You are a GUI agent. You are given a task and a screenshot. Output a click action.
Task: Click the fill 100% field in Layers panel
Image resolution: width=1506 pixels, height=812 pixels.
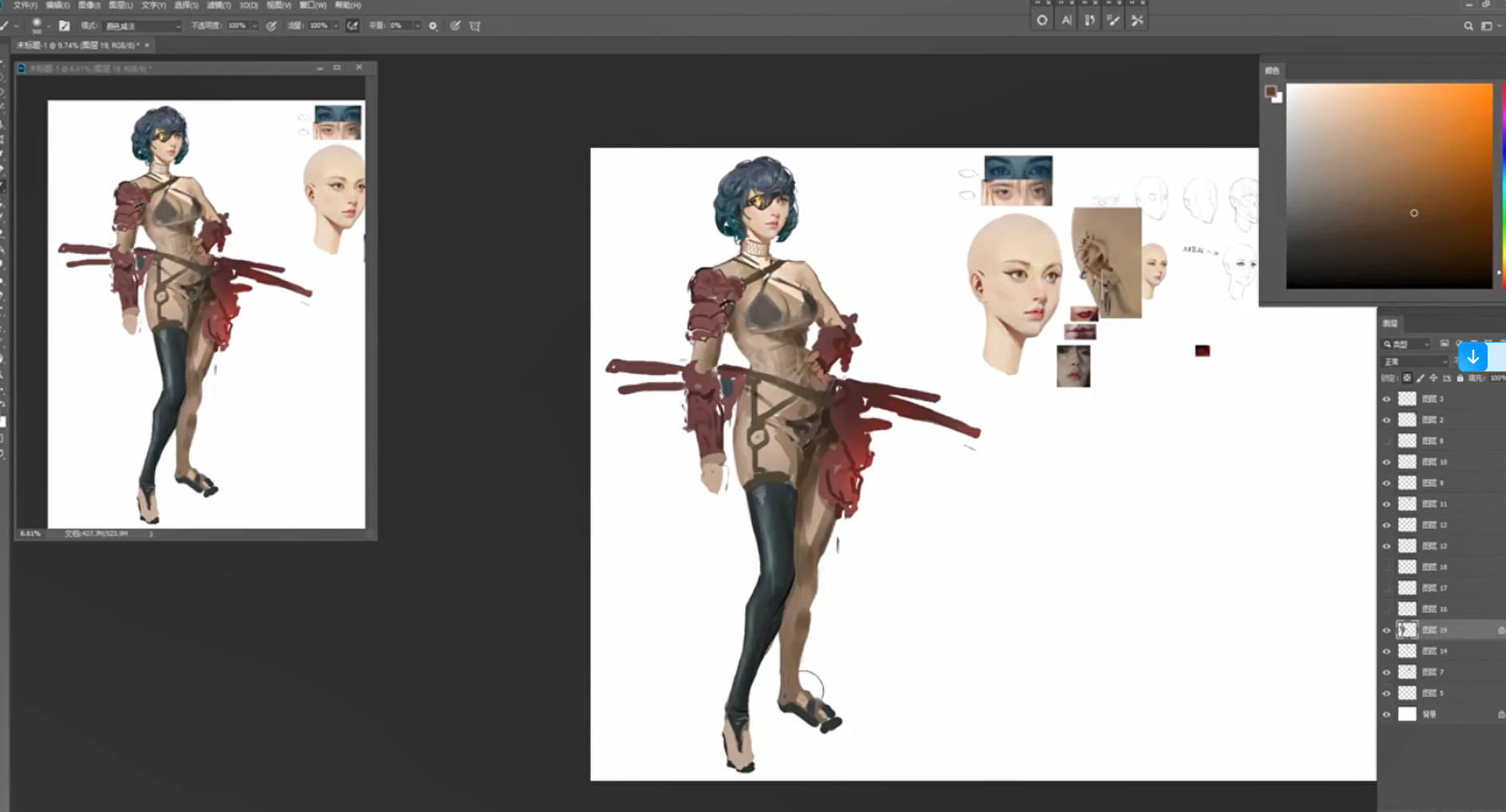click(x=1497, y=378)
